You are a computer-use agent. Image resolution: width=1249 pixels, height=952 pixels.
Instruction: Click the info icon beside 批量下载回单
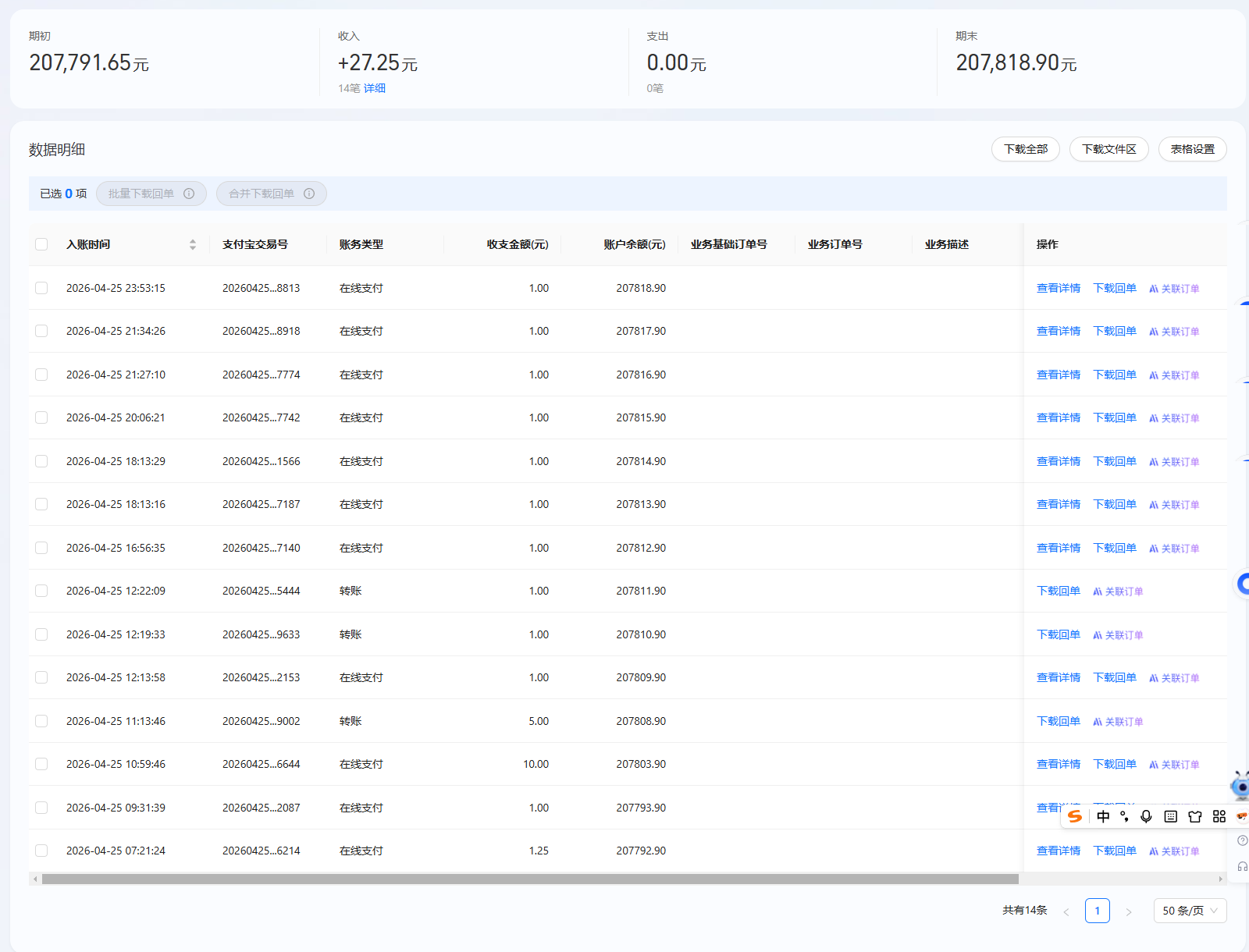tap(189, 194)
